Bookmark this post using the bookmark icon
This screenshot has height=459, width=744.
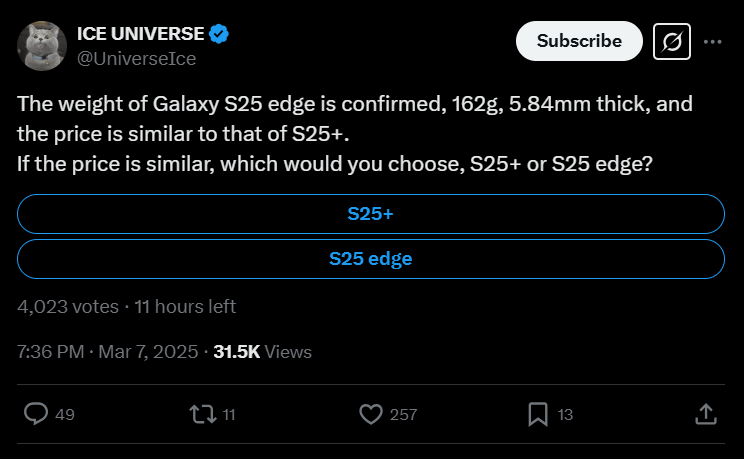click(x=538, y=414)
